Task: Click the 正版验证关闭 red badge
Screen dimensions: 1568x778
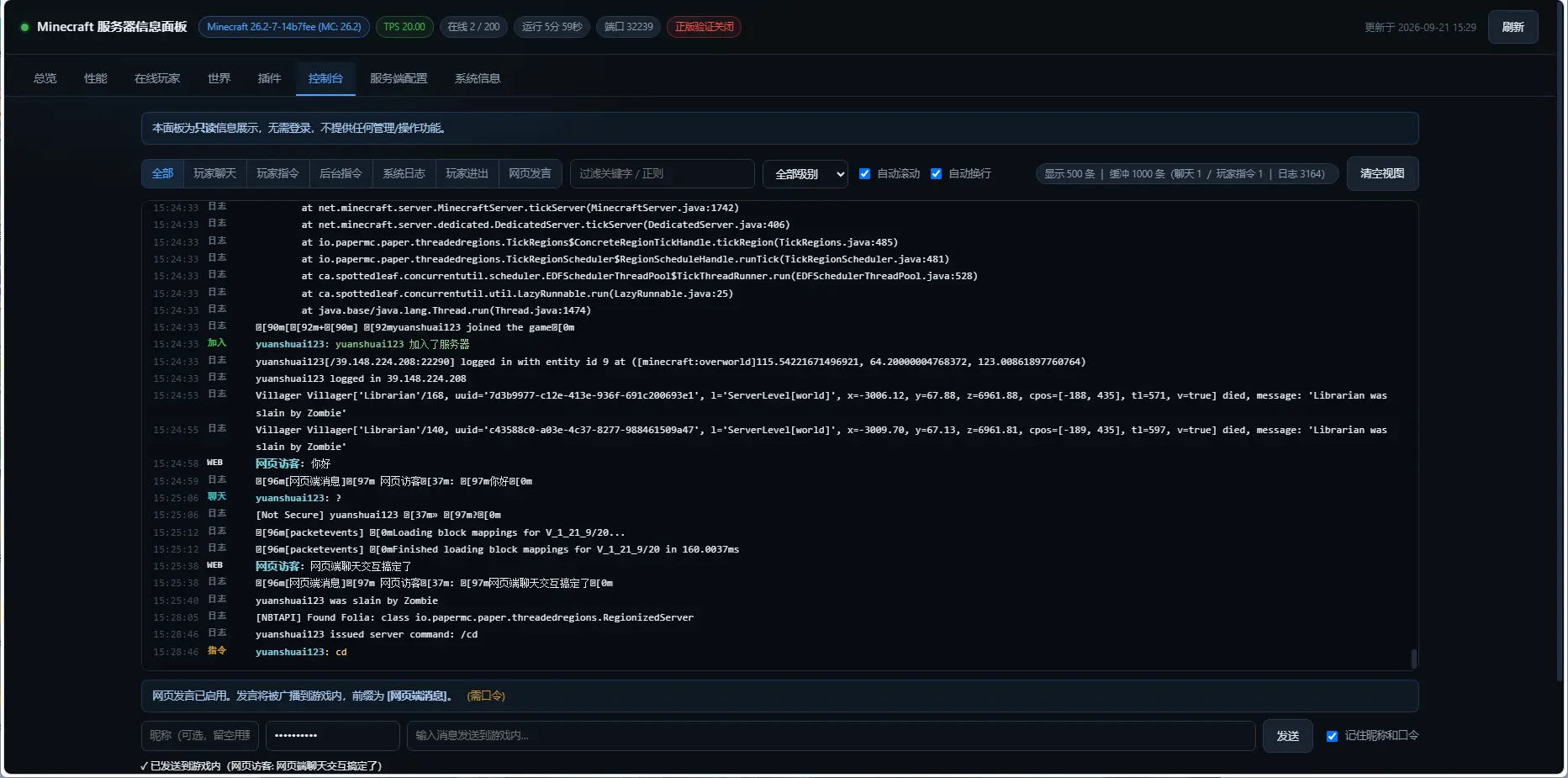Action: click(x=705, y=27)
